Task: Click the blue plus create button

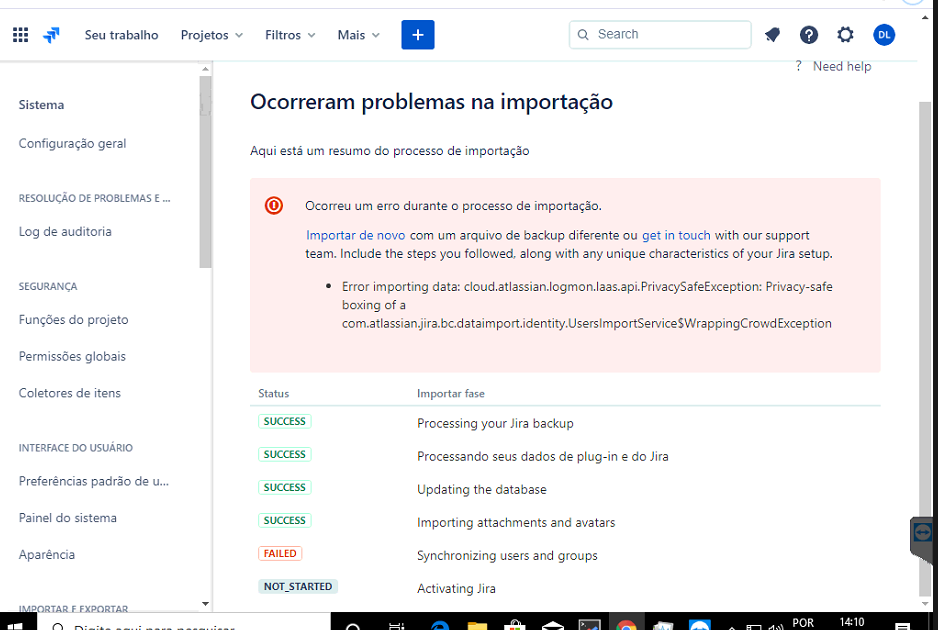Action: [x=418, y=34]
